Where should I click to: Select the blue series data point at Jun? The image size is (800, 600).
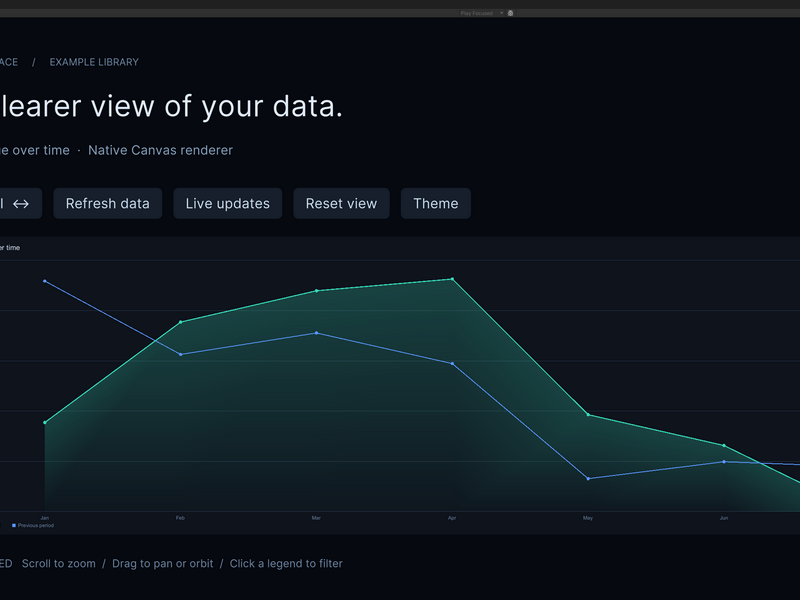click(724, 462)
